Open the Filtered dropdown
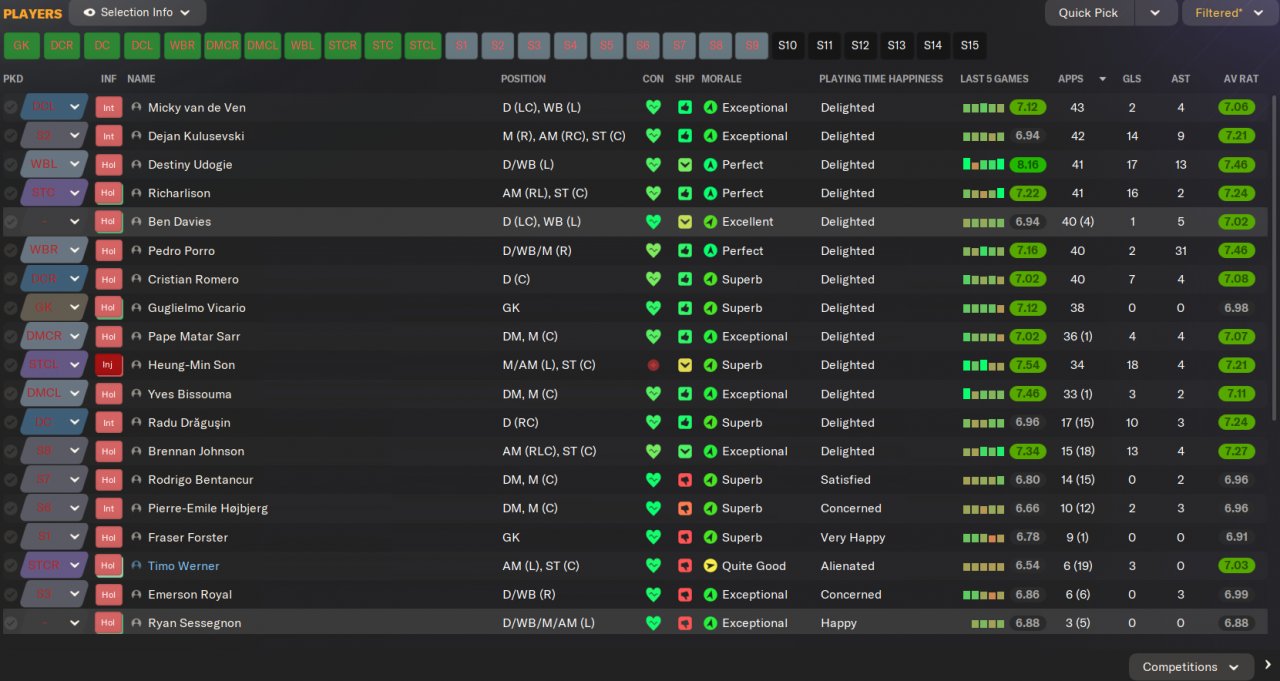Viewport: 1280px width, 681px height. tap(1230, 13)
